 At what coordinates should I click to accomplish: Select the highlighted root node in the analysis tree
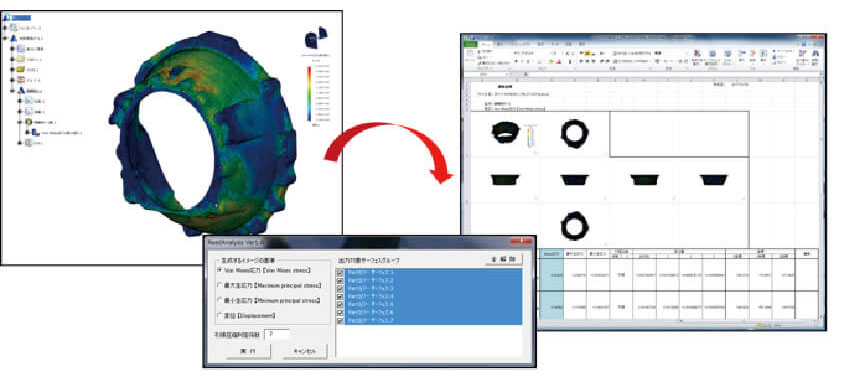[x=21, y=17]
